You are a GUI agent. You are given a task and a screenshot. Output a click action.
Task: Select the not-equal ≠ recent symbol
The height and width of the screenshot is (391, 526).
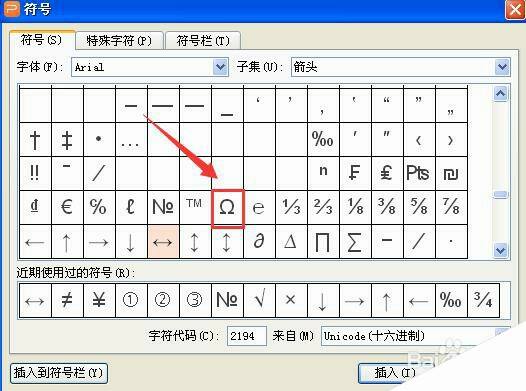click(x=67, y=300)
